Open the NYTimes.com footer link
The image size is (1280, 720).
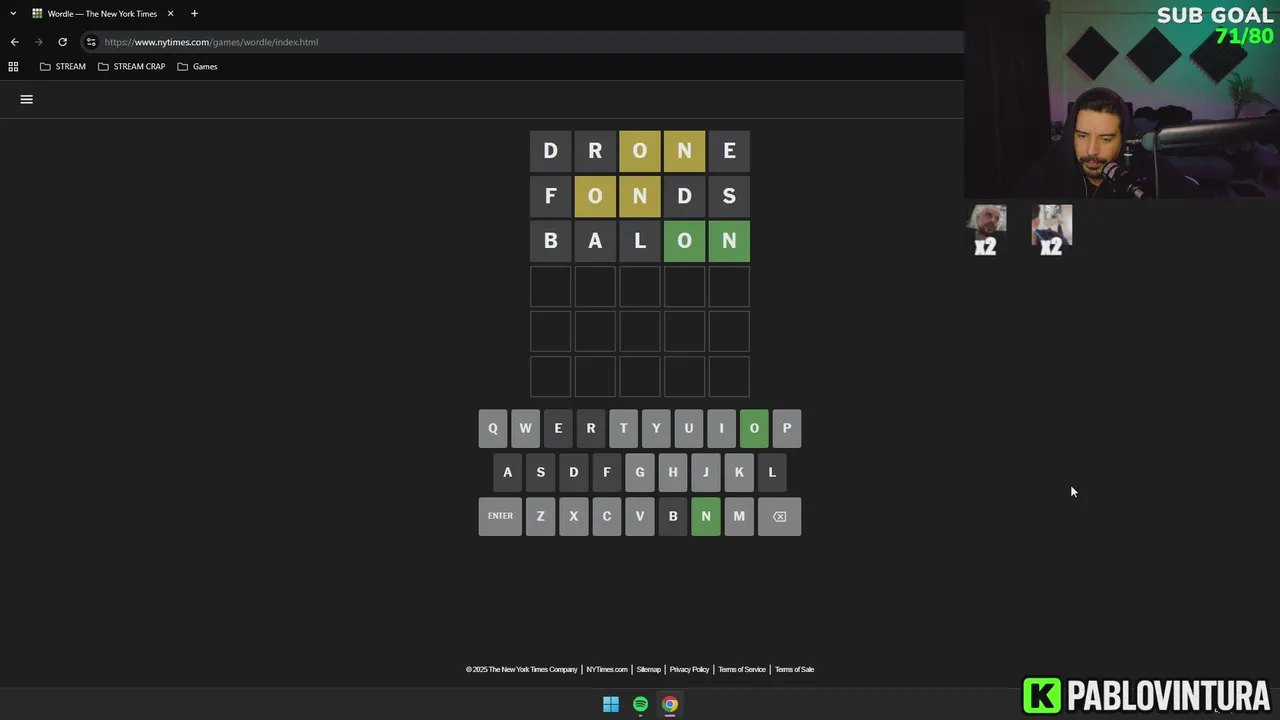[x=607, y=669]
